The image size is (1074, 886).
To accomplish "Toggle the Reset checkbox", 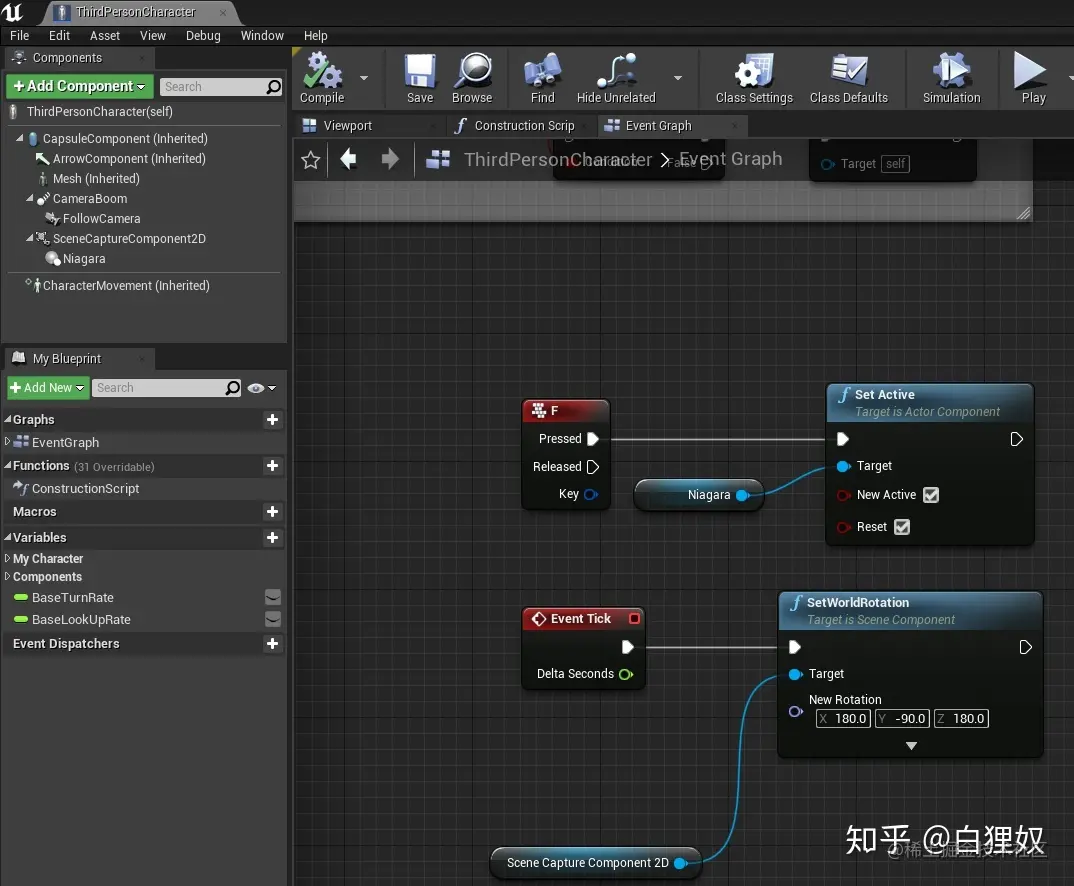I will [902, 527].
